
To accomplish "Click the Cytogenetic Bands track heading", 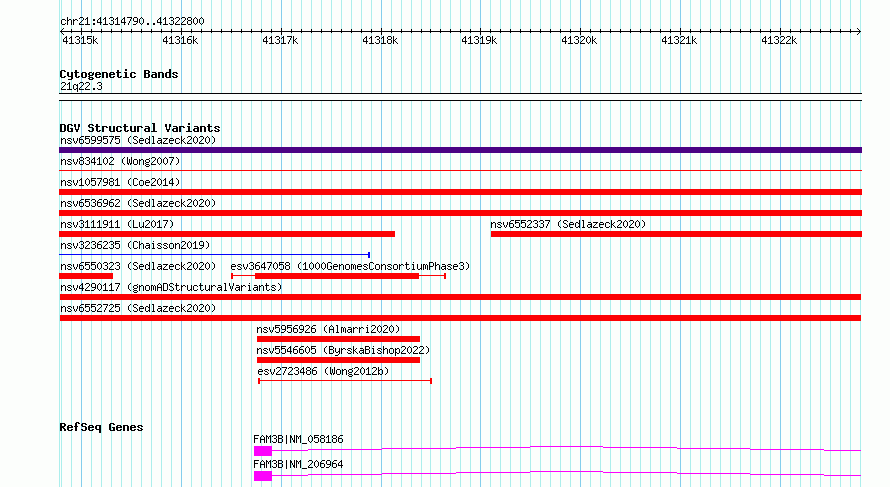I will tap(119, 74).
